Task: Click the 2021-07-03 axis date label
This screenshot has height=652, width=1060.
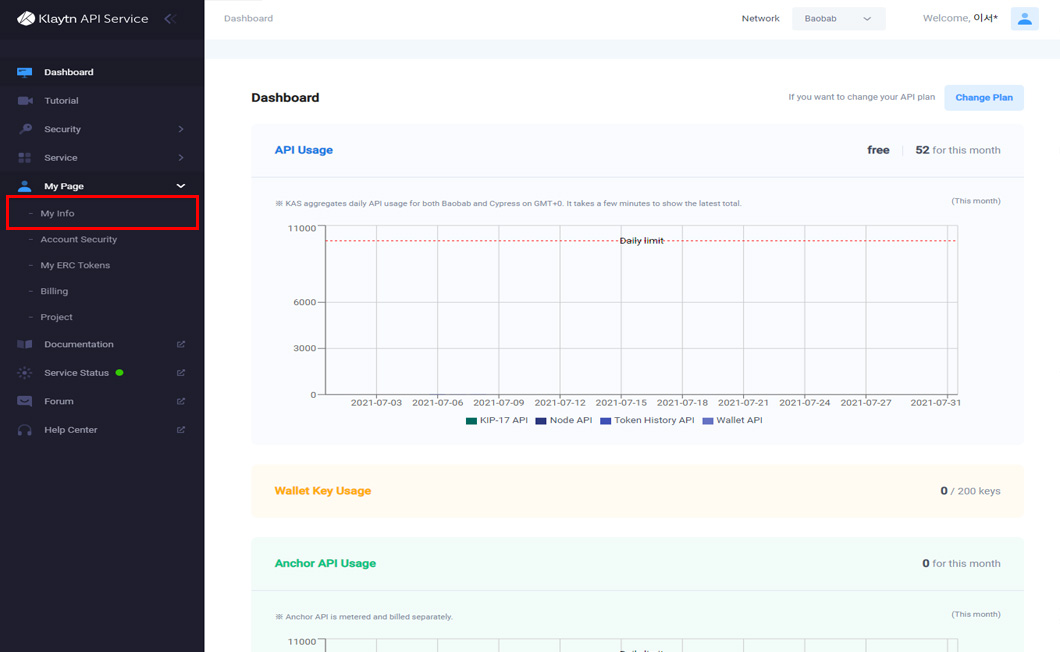Action: (x=376, y=402)
